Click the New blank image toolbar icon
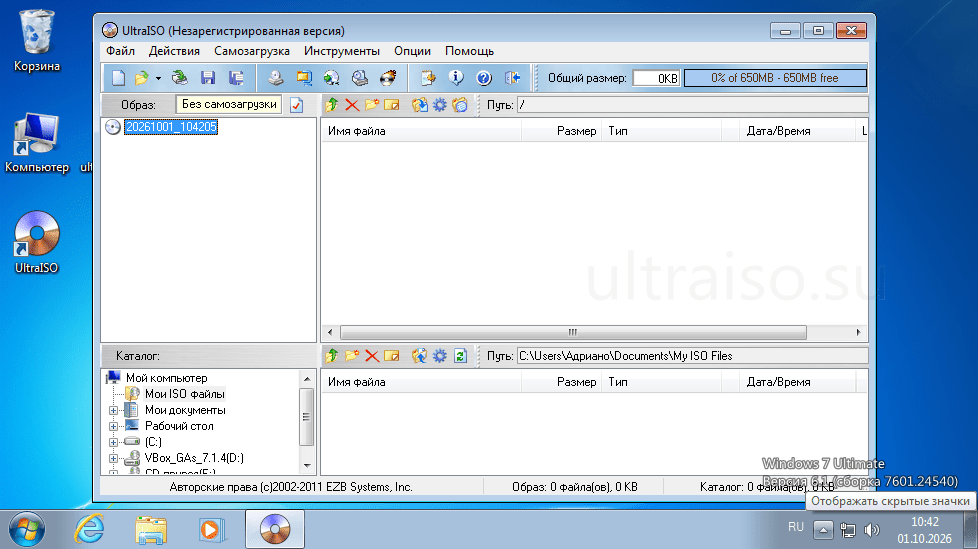978x549 pixels. [119, 78]
